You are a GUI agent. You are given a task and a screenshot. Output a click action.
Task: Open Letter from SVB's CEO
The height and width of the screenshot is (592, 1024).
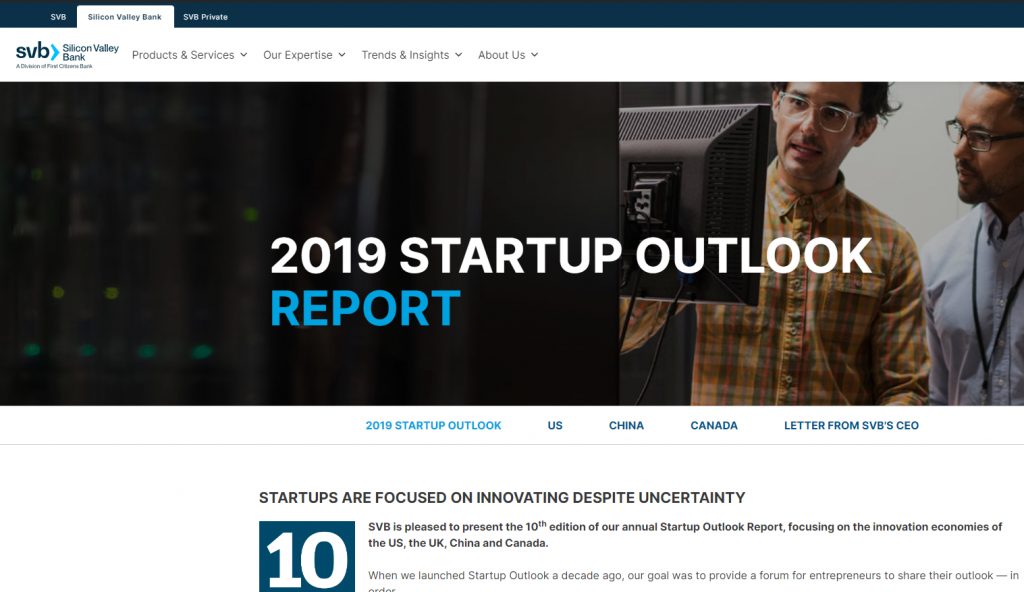tap(851, 425)
